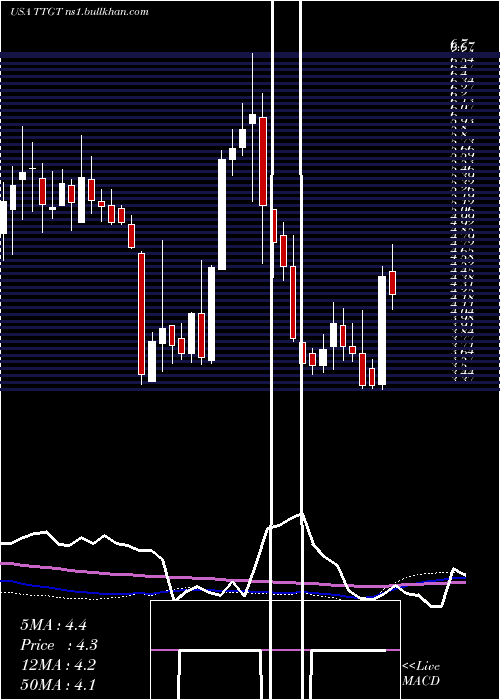The image size is (500, 700).
Task: Click the top price axis value 6.57
Action: [x=462, y=46]
